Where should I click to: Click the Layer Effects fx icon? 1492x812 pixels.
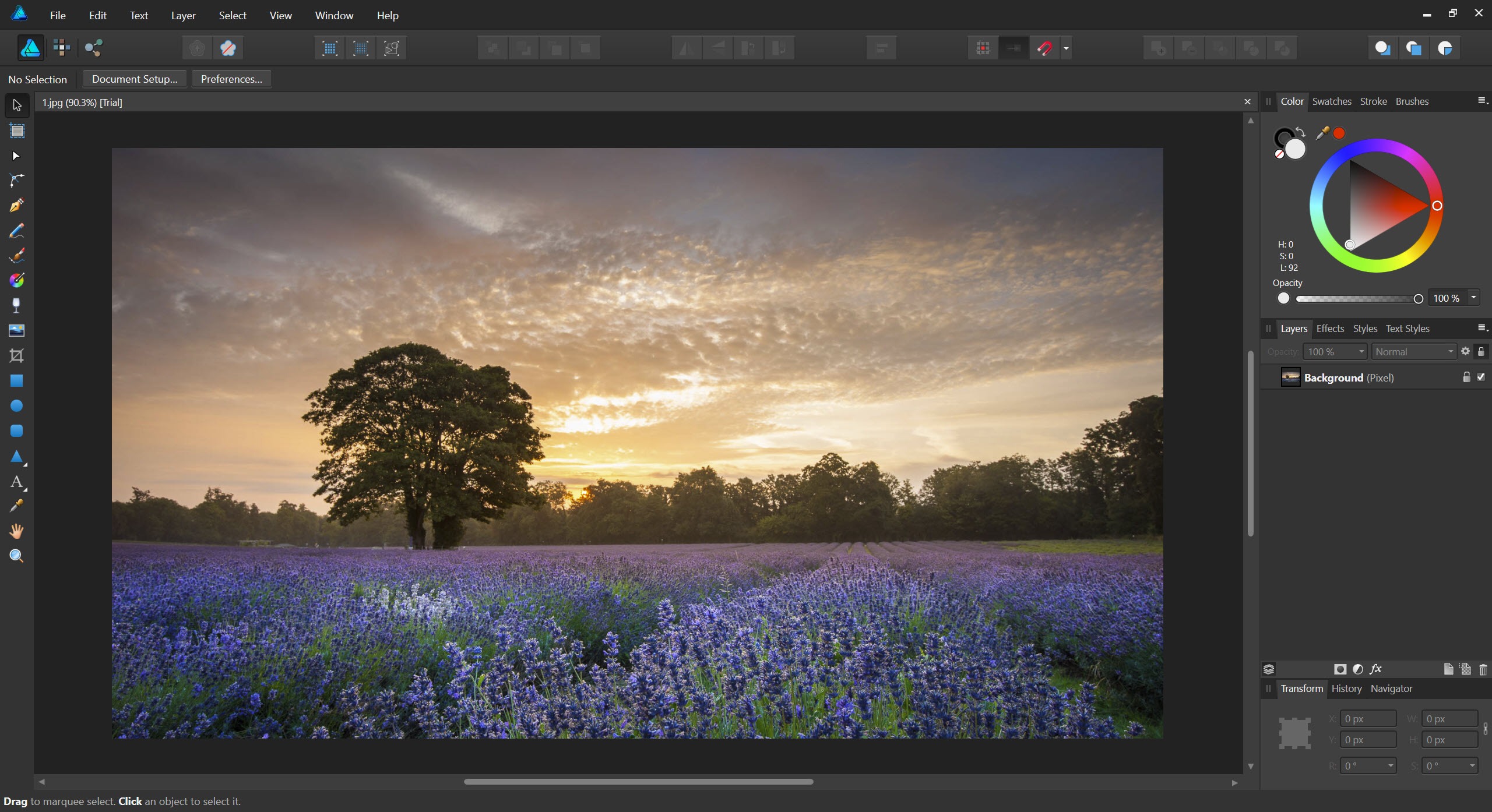1375,669
